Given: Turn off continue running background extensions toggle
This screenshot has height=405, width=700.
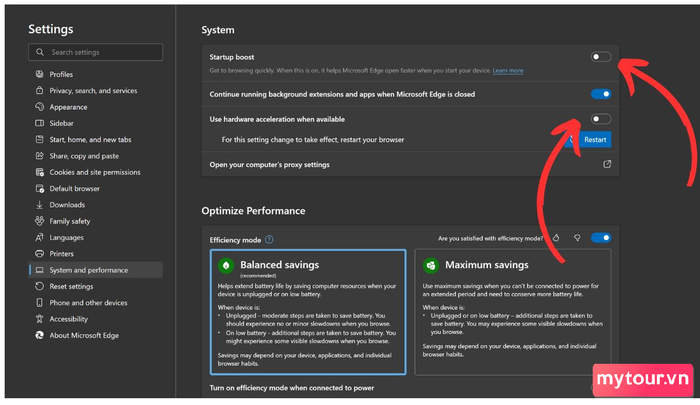Looking at the screenshot, I should [x=600, y=94].
